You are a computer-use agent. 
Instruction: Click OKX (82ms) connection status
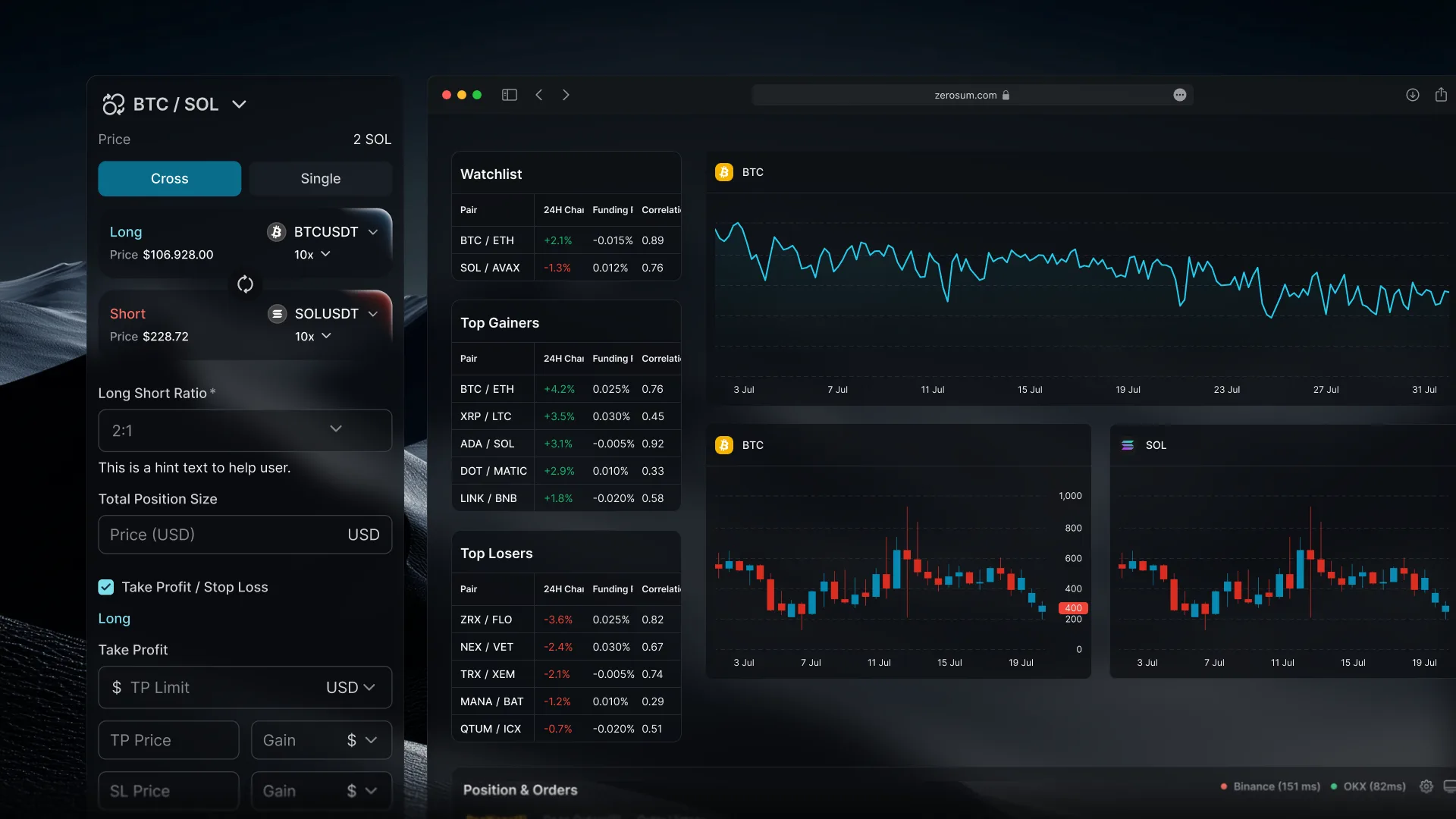click(x=1368, y=786)
